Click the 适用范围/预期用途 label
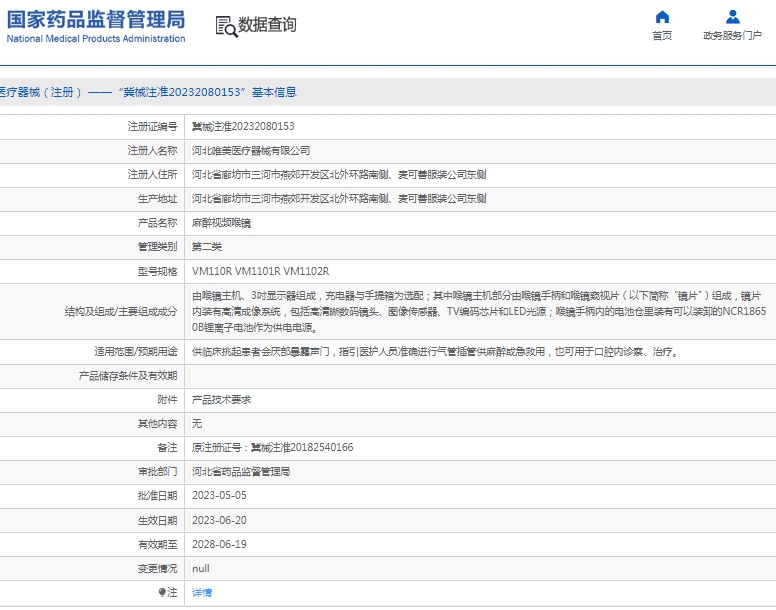This screenshot has height=610, width=776. pos(136,352)
